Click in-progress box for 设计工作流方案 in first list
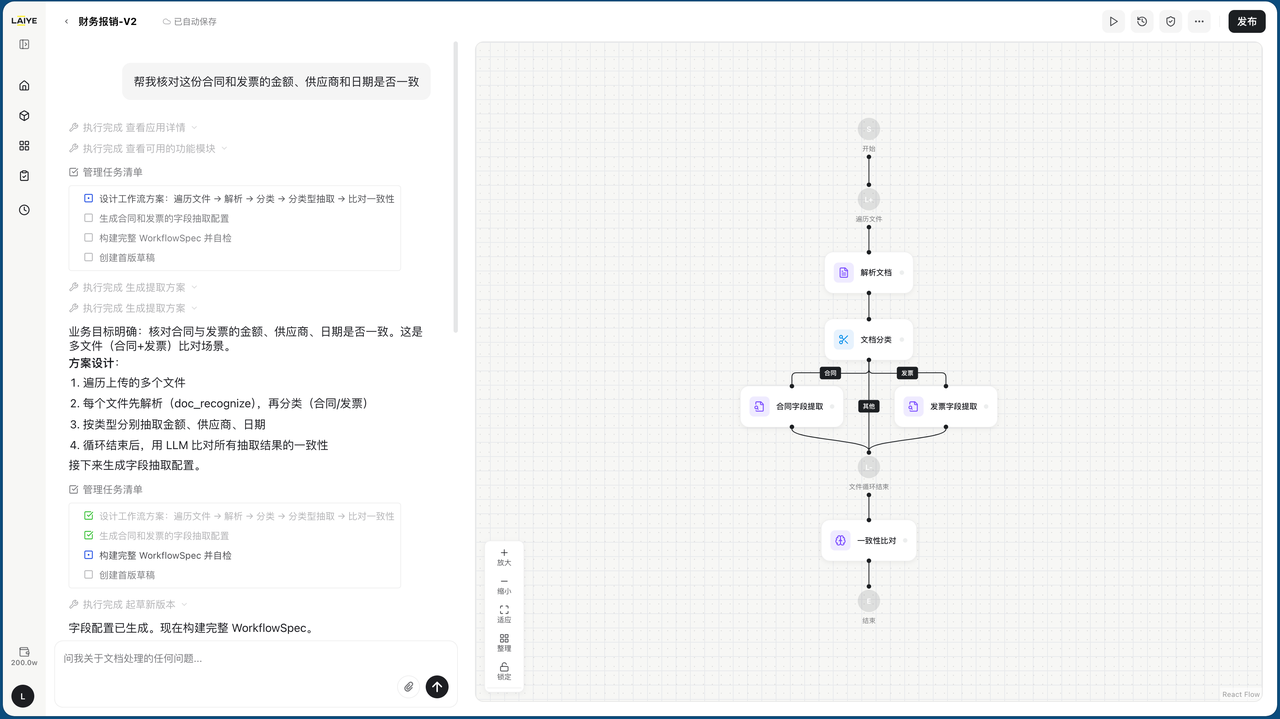The image size is (1280, 719). tap(89, 198)
